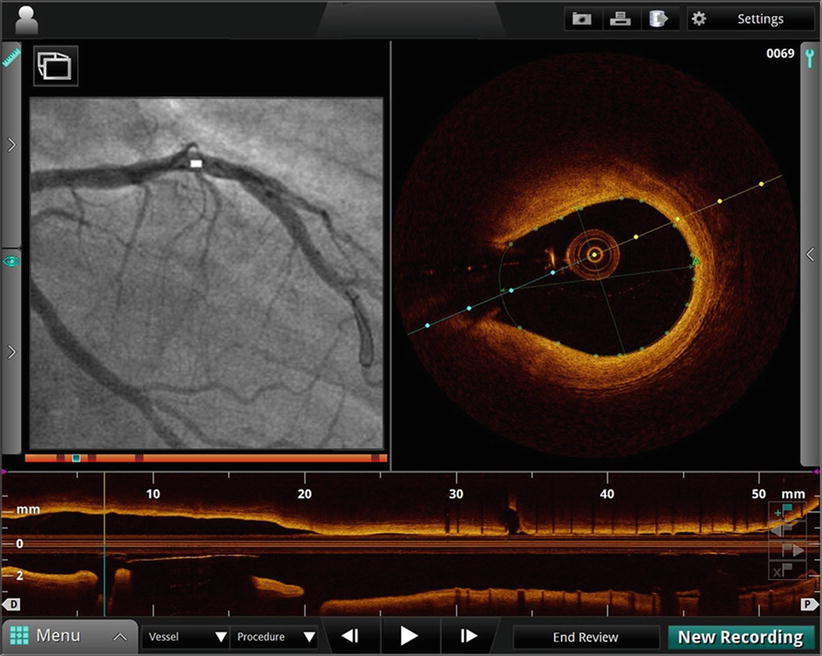Click the delete bookmark flag icon
822x656 pixels.
(x=787, y=571)
